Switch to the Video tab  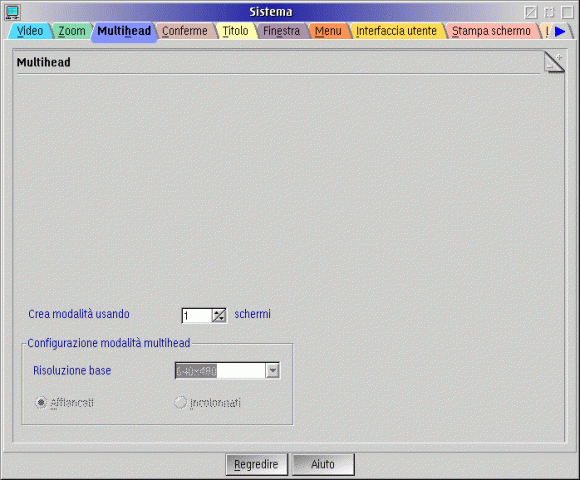(x=30, y=31)
